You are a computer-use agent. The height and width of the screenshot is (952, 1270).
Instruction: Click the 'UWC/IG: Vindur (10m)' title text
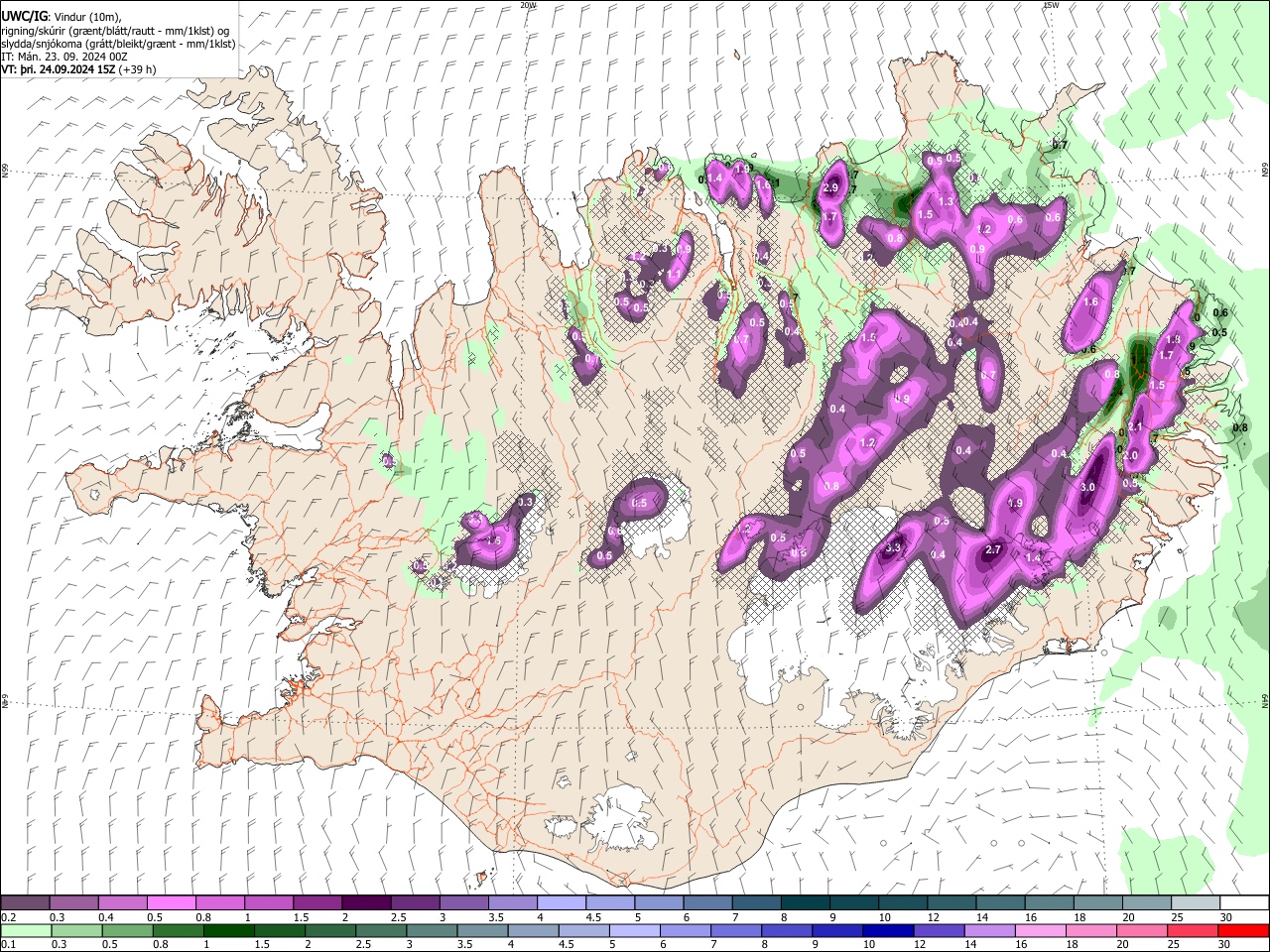(x=61, y=16)
